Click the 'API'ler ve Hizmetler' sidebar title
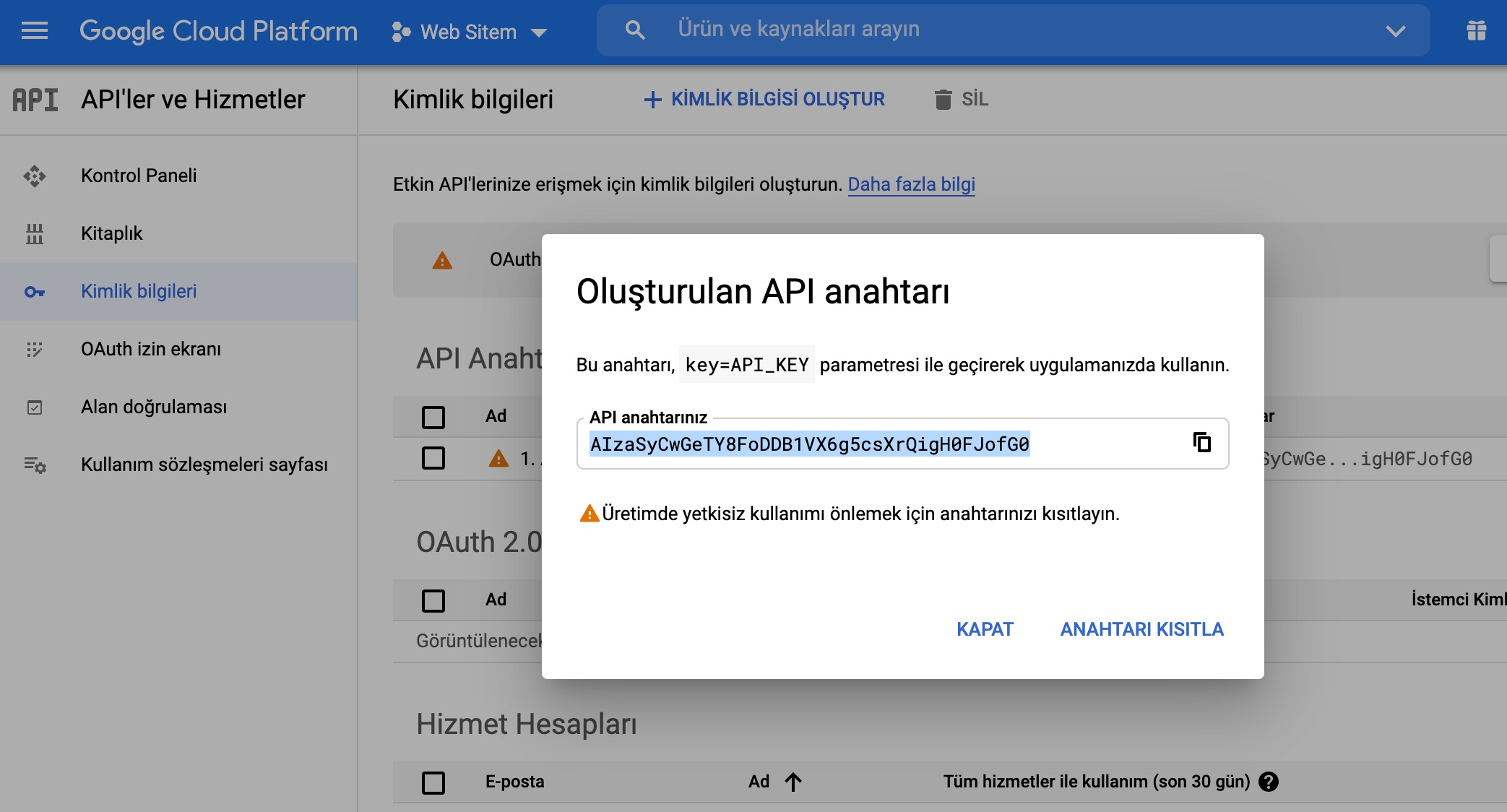1507x812 pixels. point(193,99)
